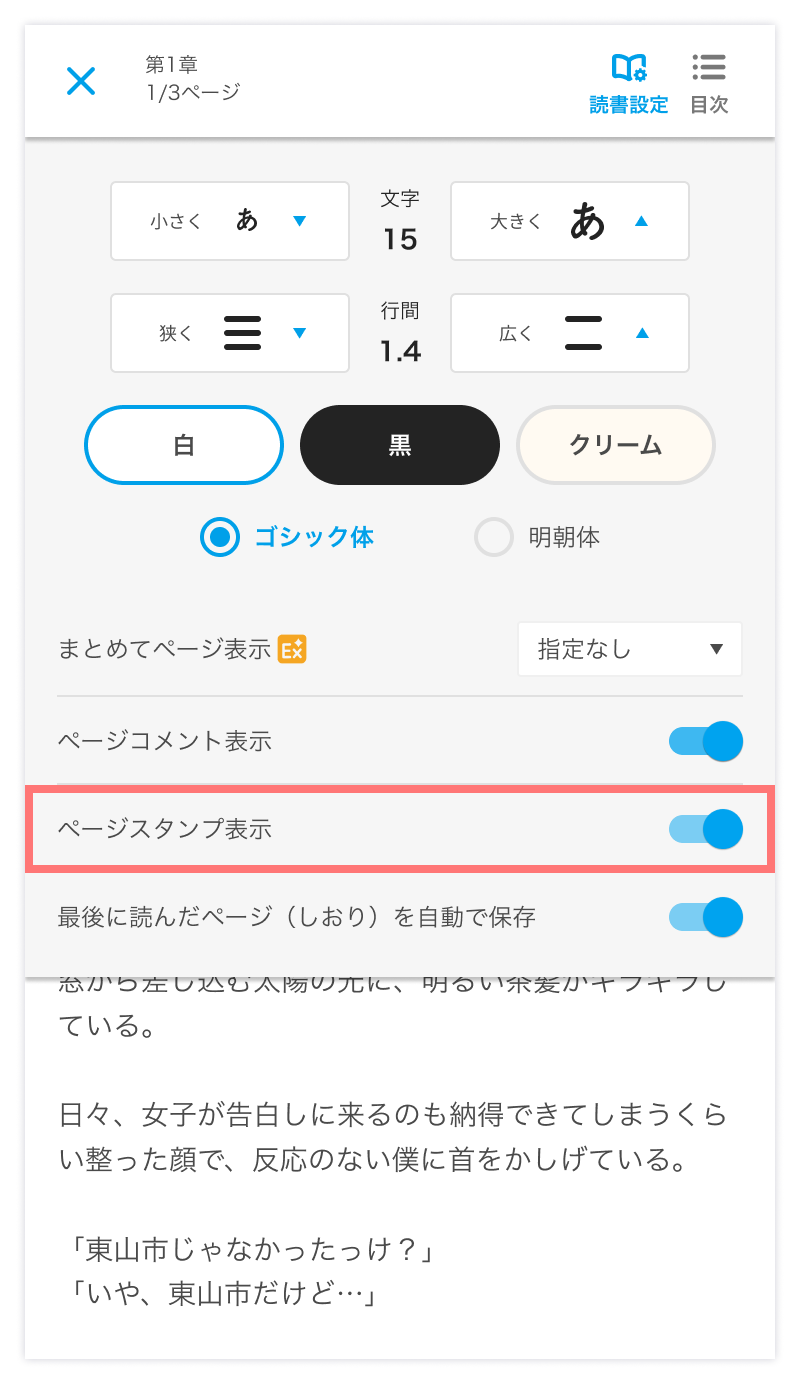The width and height of the screenshot is (800, 1384).
Task: Click the small あ character icon
Action: coord(247,220)
